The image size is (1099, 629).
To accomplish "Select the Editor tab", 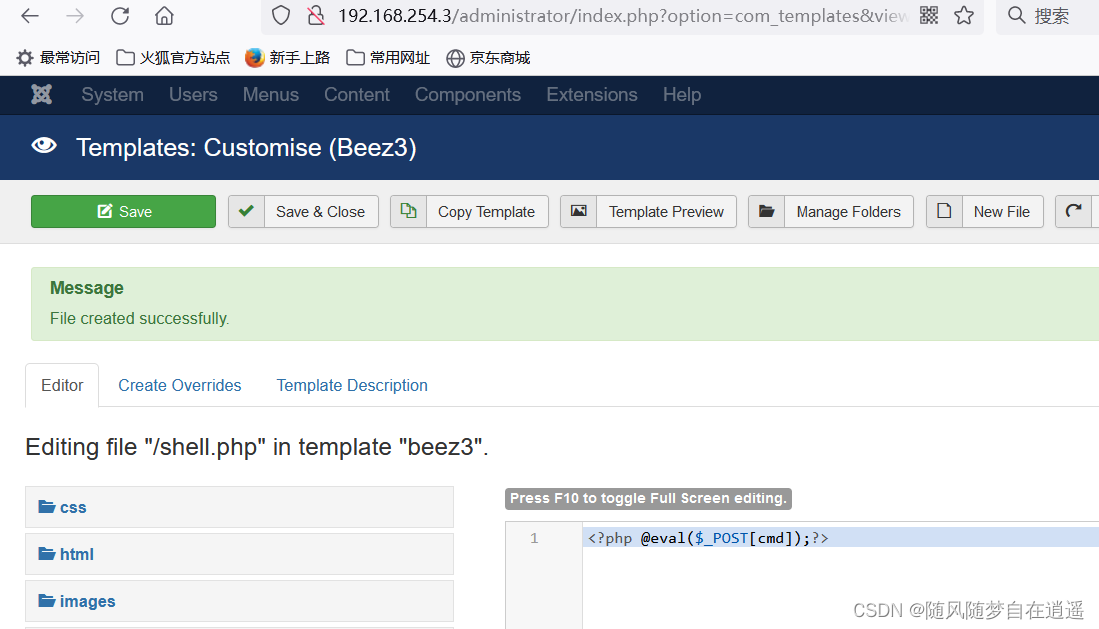I will click(62, 385).
